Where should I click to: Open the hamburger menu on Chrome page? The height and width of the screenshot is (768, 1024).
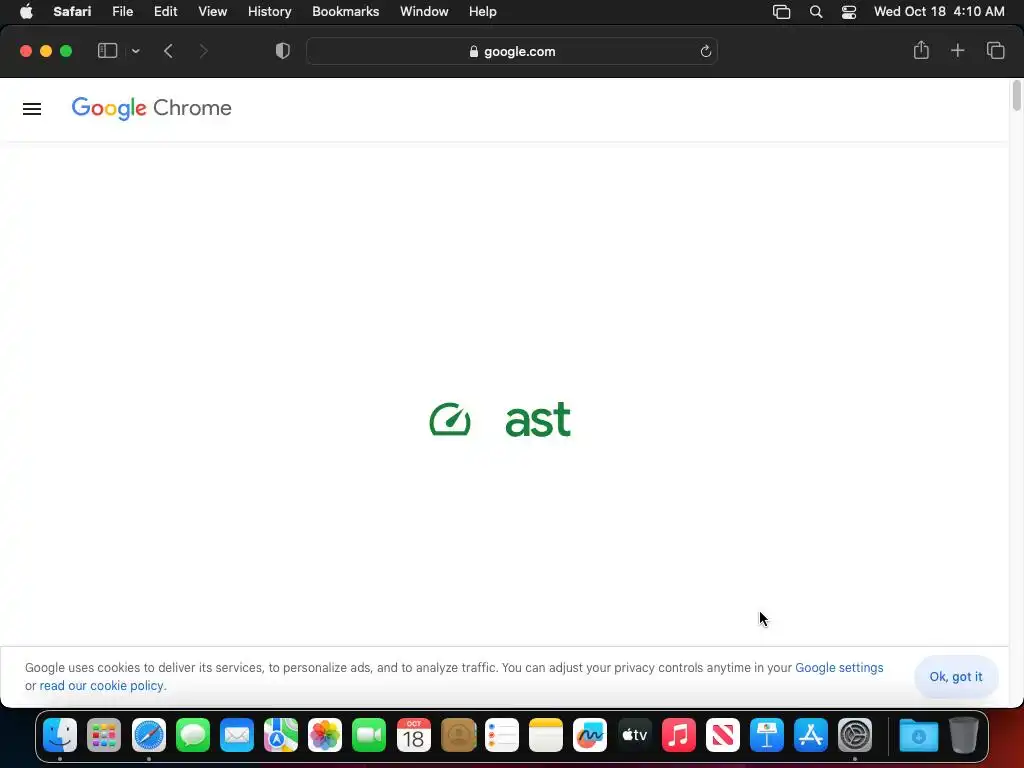click(32, 109)
